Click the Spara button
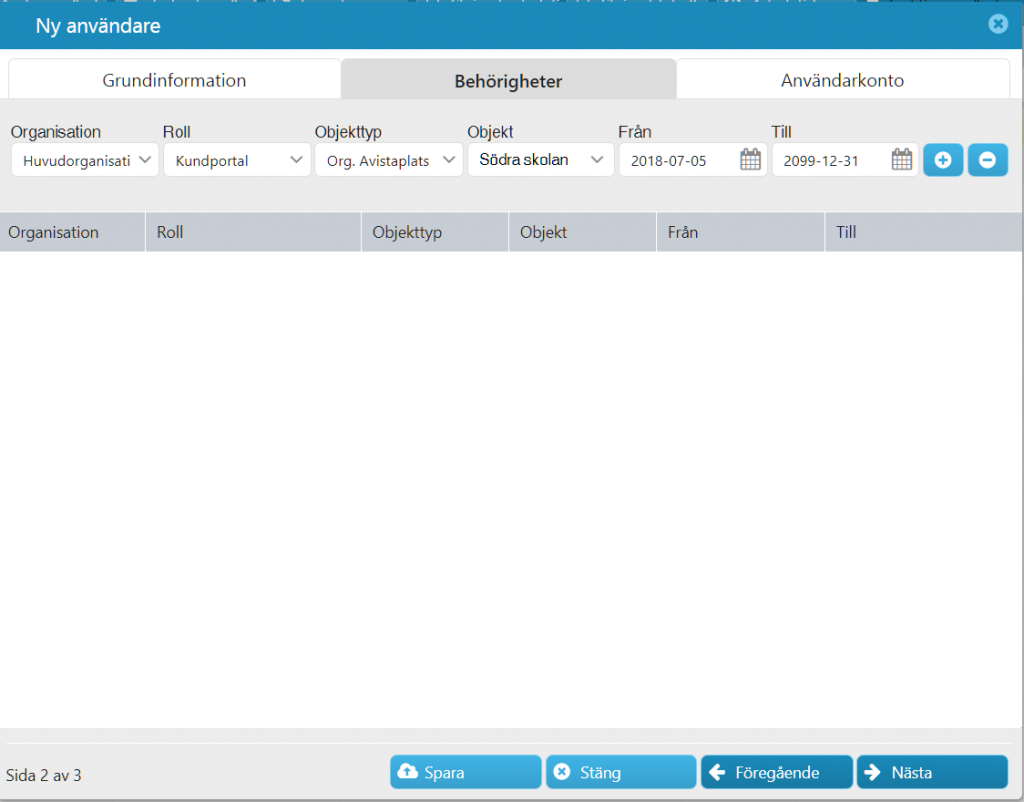This screenshot has width=1024, height=802. (466, 772)
